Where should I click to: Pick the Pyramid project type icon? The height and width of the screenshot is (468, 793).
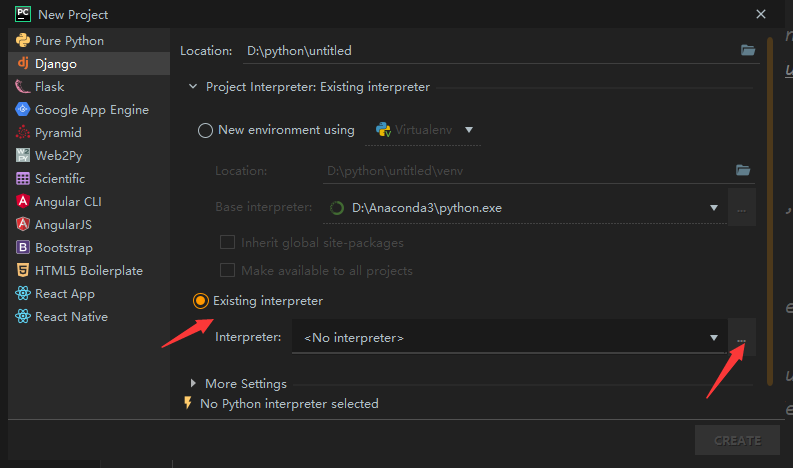(22, 133)
